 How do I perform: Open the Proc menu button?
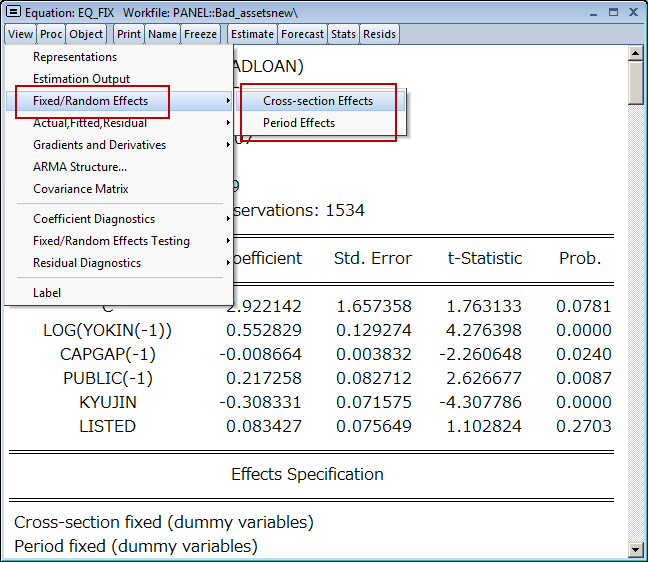[x=51, y=34]
